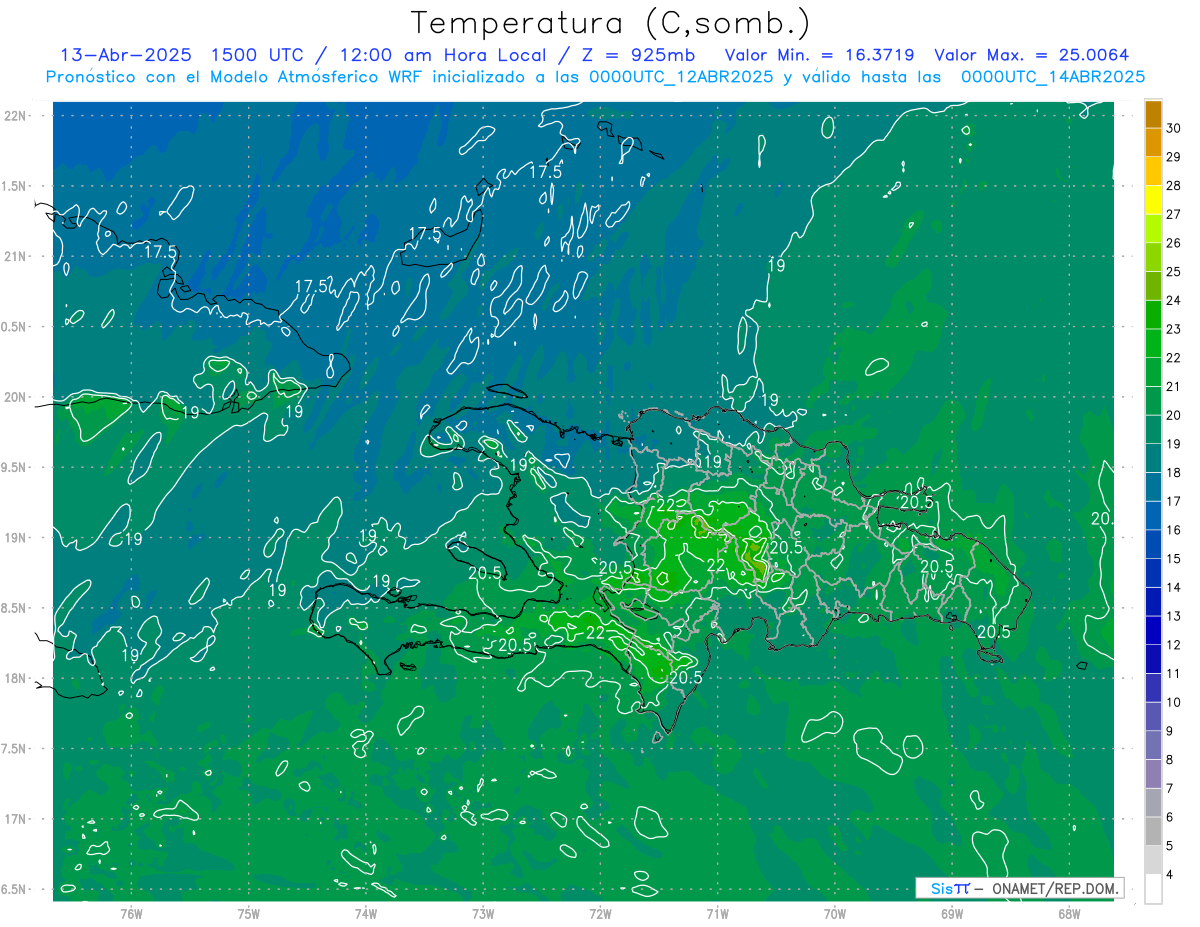The height and width of the screenshot is (927, 1200).
Task: Click the 27 value on the color scale
Action: 1174,214
